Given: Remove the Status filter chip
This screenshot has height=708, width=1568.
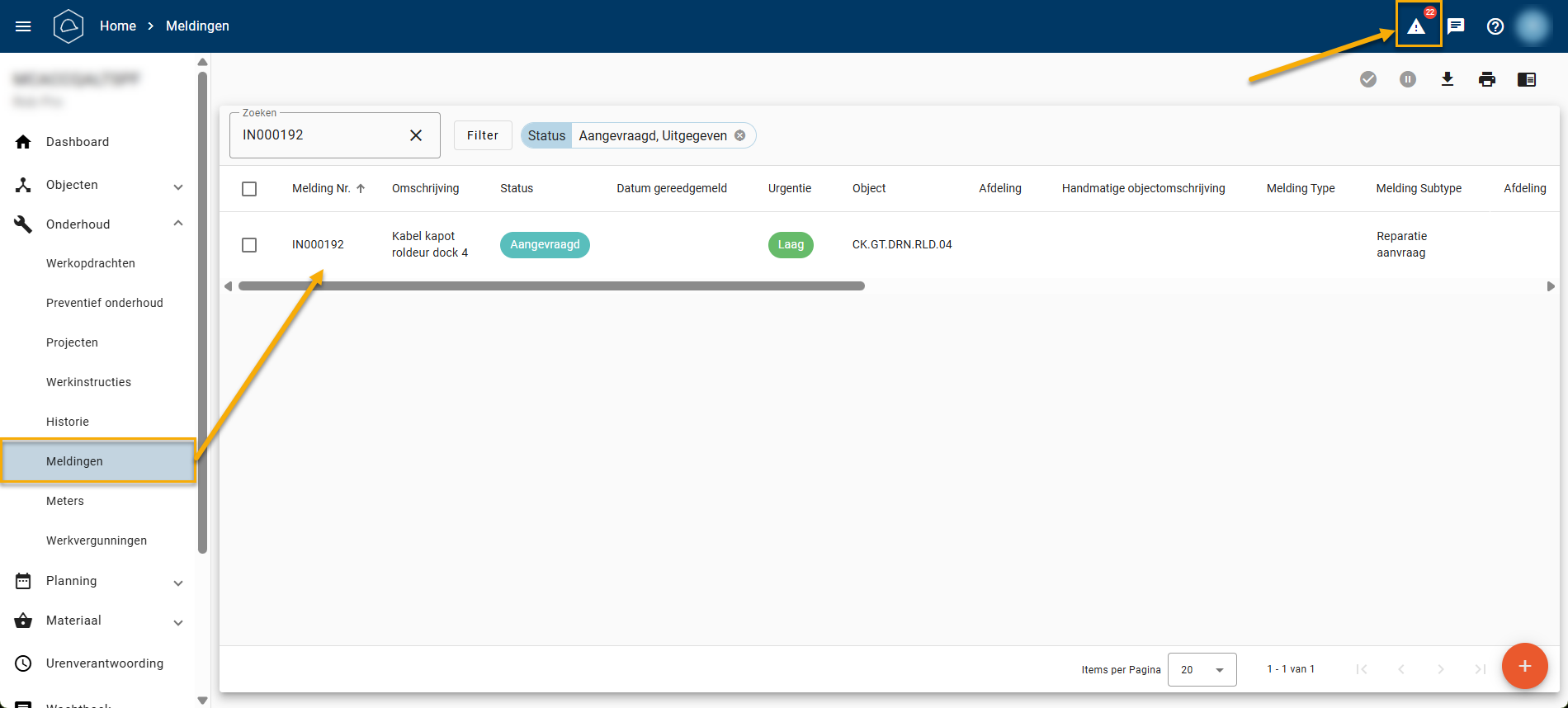Looking at the screenshot, I should 740,135.
